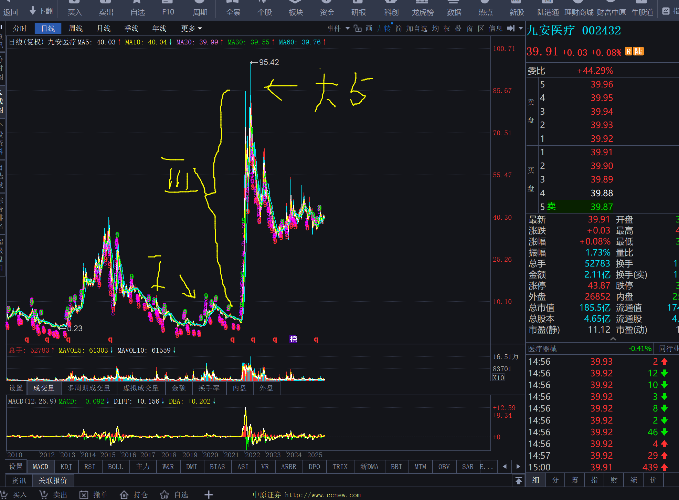Click the collapse-panel up-arrow icon at bottom right
This screenshot has height=500, width=679.
[518, 481]
